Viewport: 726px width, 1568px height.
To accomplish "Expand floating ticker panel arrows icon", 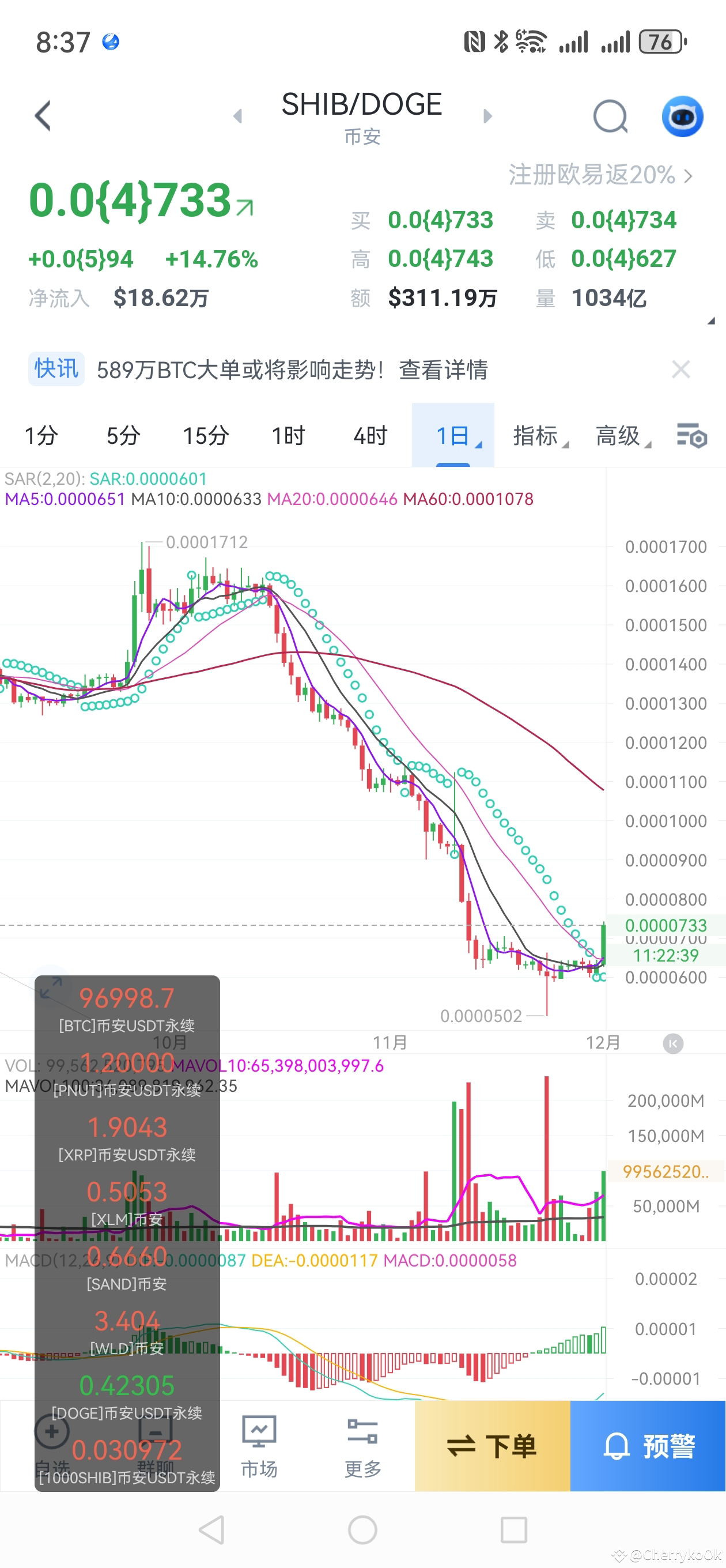I will coord(51,987).
